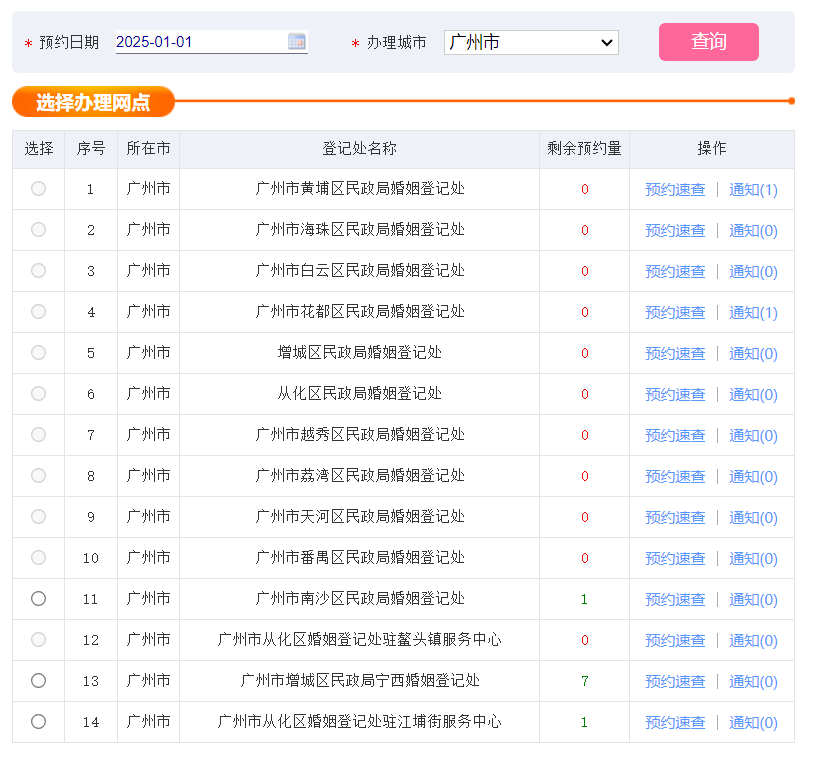Click 预约速查 for 天河区 registry
Screen dimensions: 815x760
[675, 517]
